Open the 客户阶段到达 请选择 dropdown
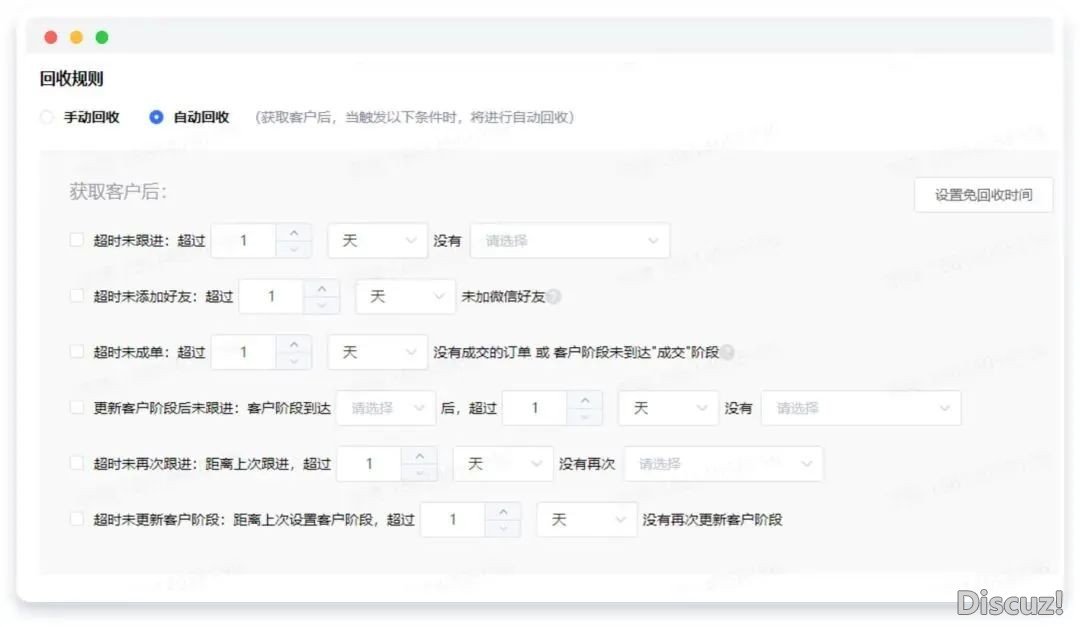This screenshot has height=627, width=1080. [386, 408]
